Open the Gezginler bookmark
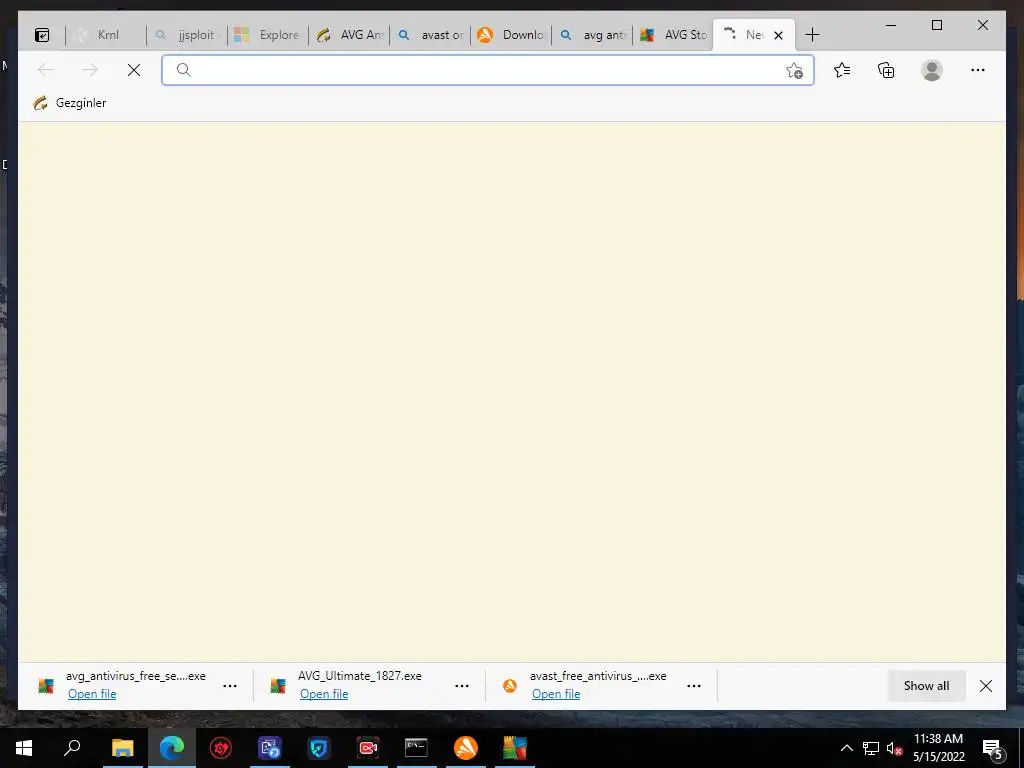Screen dimensions: 1024x768 pyautogui.click(x=69, y=103)
